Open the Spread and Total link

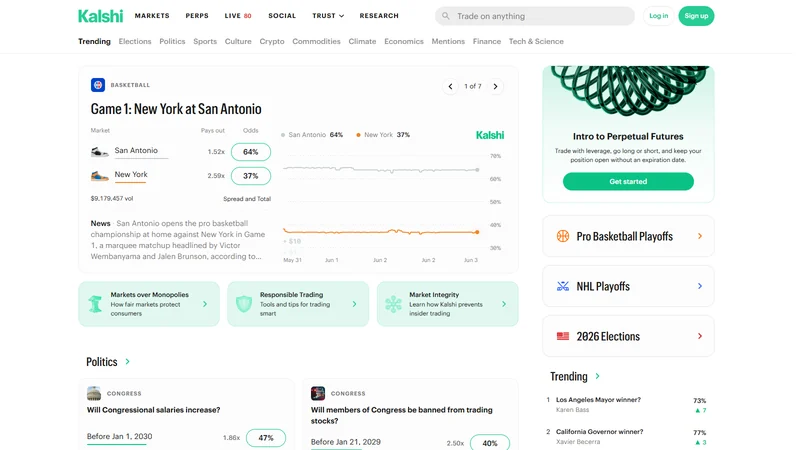coord(247,199)
